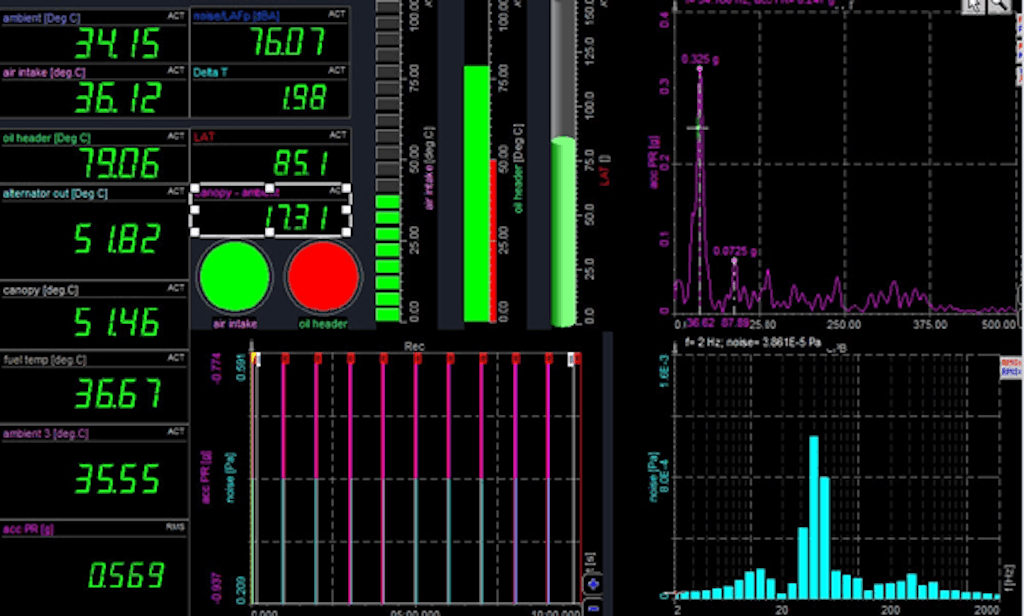Select the Delta T display reading 1.98
Screen dimensions: 1024x616
click(x=270, y=91)
